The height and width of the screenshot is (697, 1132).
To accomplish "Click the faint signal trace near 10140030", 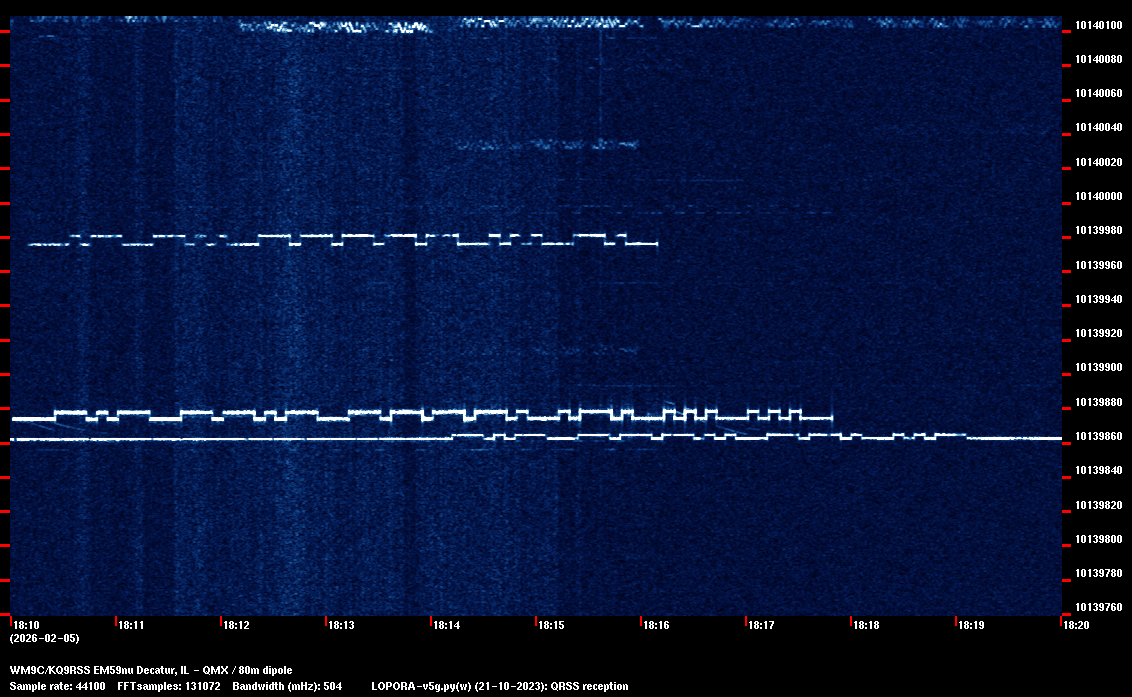I will [545, 145].
